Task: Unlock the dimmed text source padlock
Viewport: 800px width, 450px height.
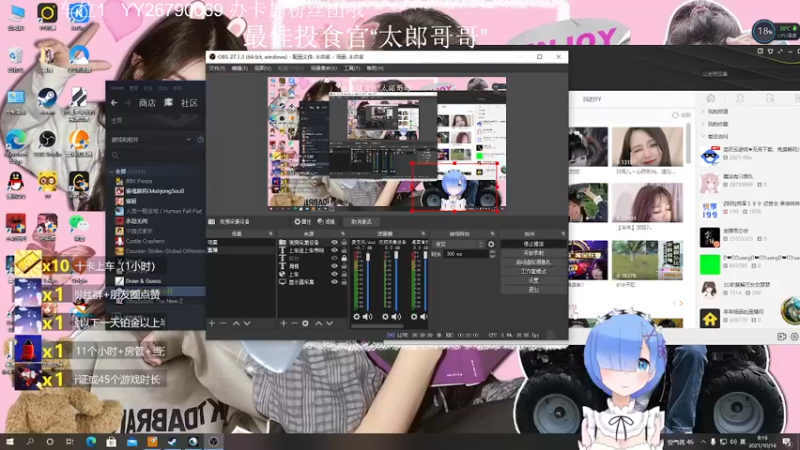Action: coord(344,258)
